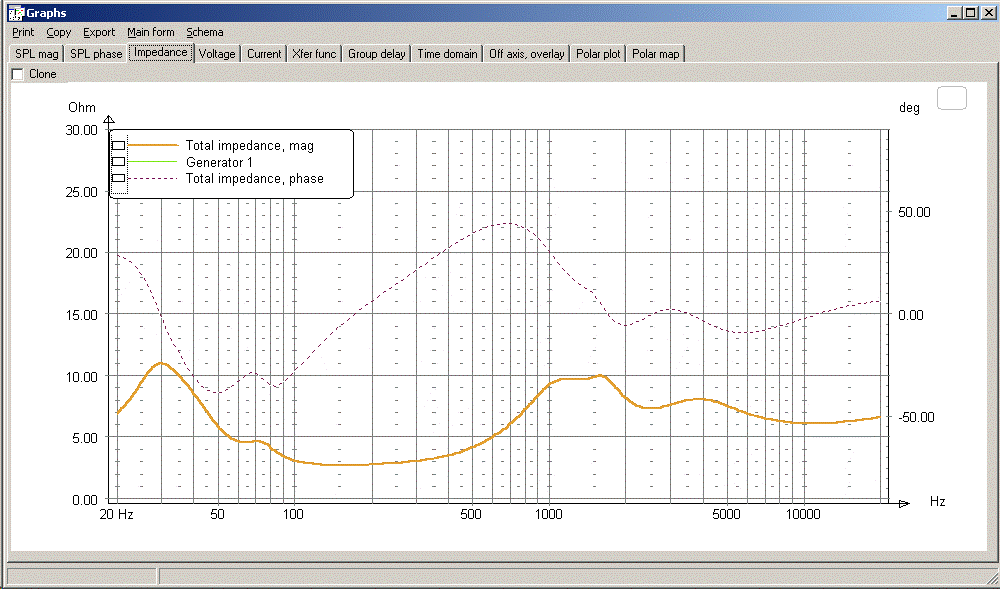The width and height of the screenshot is (1000, 589).
Task: Open the Export menu
Action: (99, 32)
